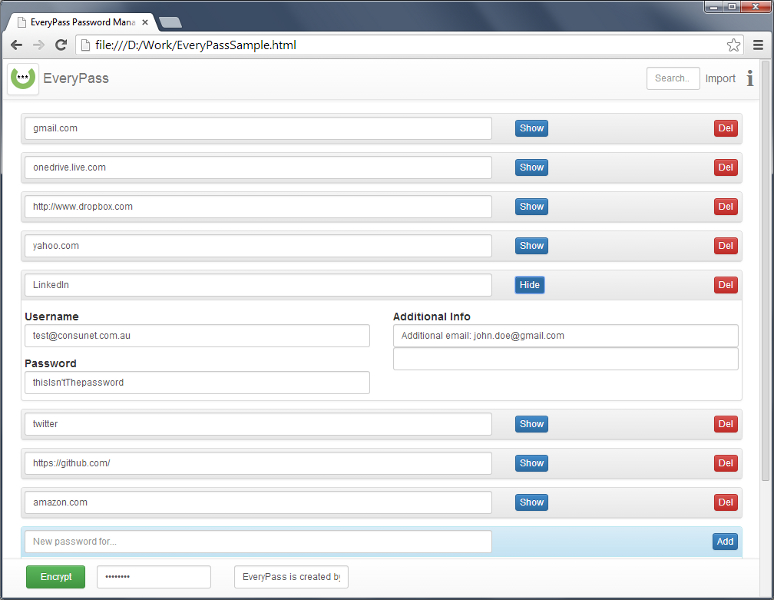Minimize the browser window
This screenshot has height=600, width=774.
[714, 7]
